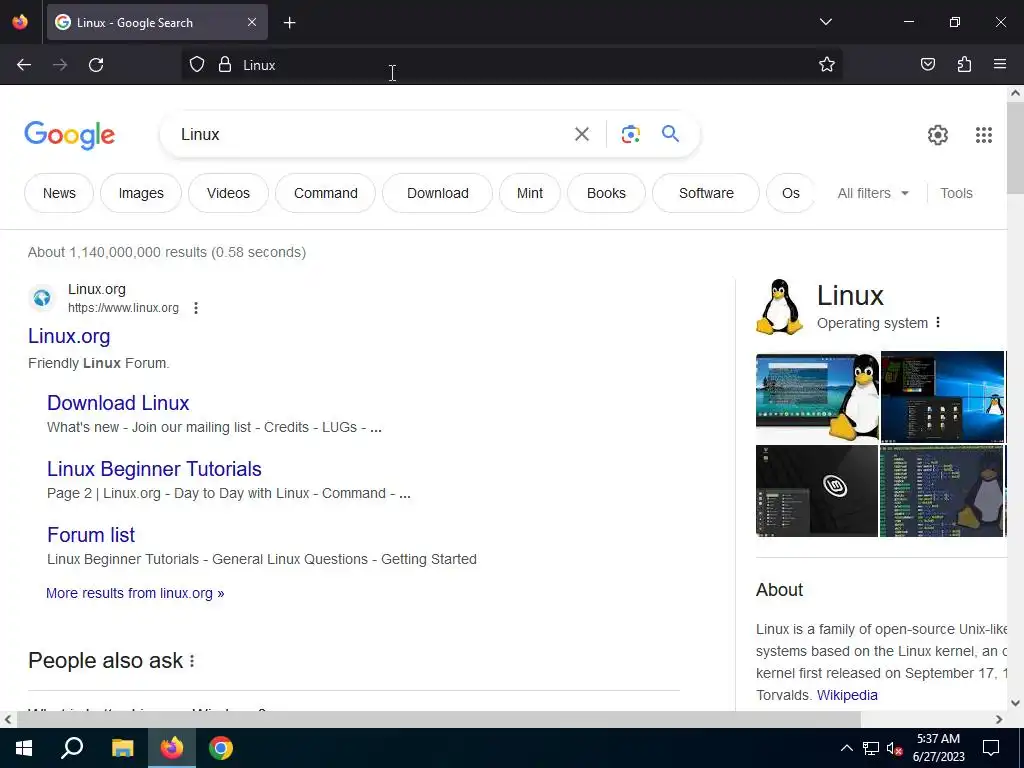The image size is (1024, 768).
Task: Click the horizontal scrollbar right arrow
Action: [999, 720]
